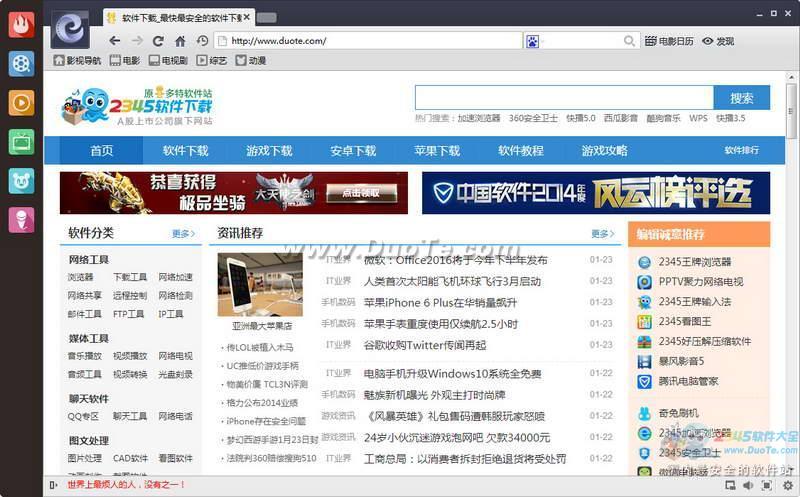800x497 pixels.
Task: Open 电影日历 link in the toolbar
Action: point(669,41)
